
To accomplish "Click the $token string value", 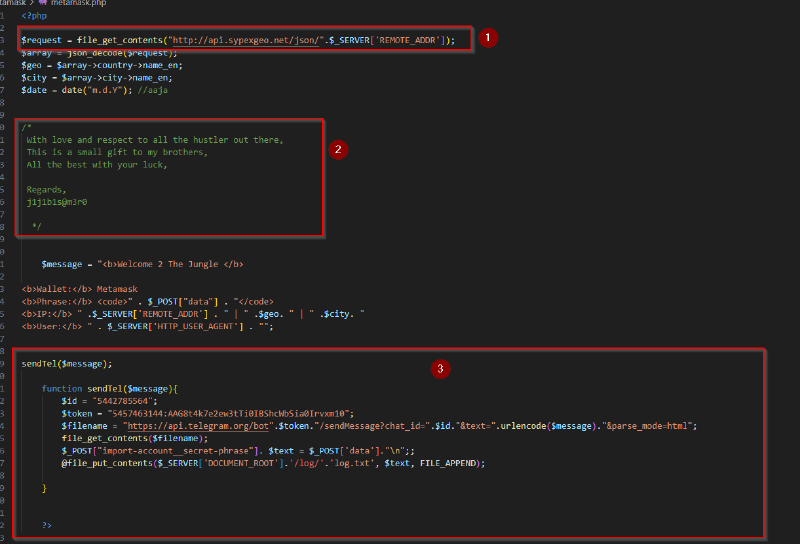I will [229, 414].
